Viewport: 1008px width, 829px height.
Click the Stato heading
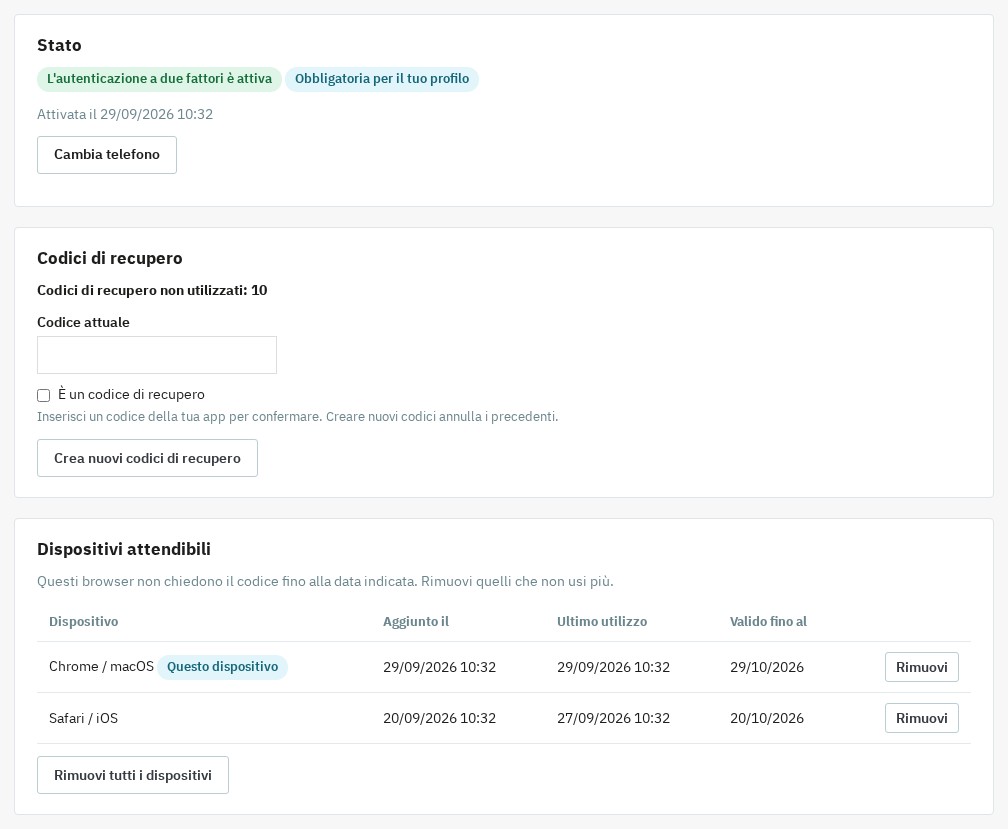coord(59,46)
